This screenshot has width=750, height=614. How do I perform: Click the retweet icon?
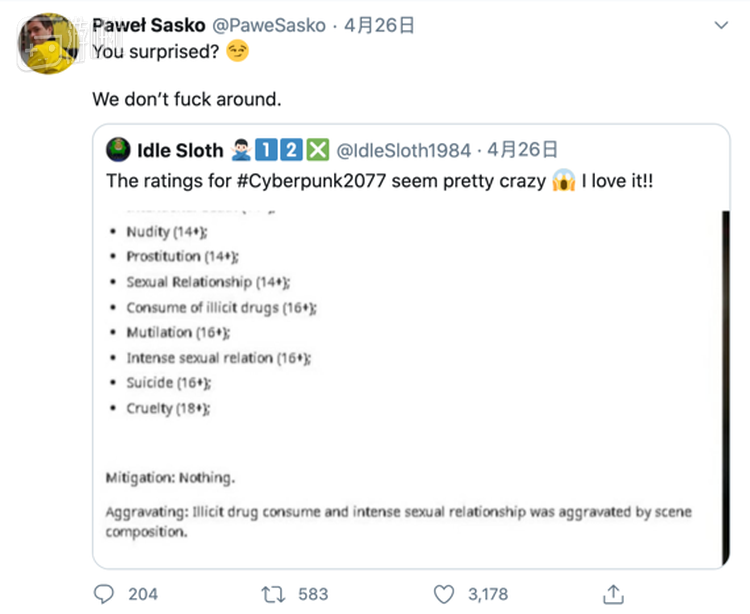click(272, 594)
